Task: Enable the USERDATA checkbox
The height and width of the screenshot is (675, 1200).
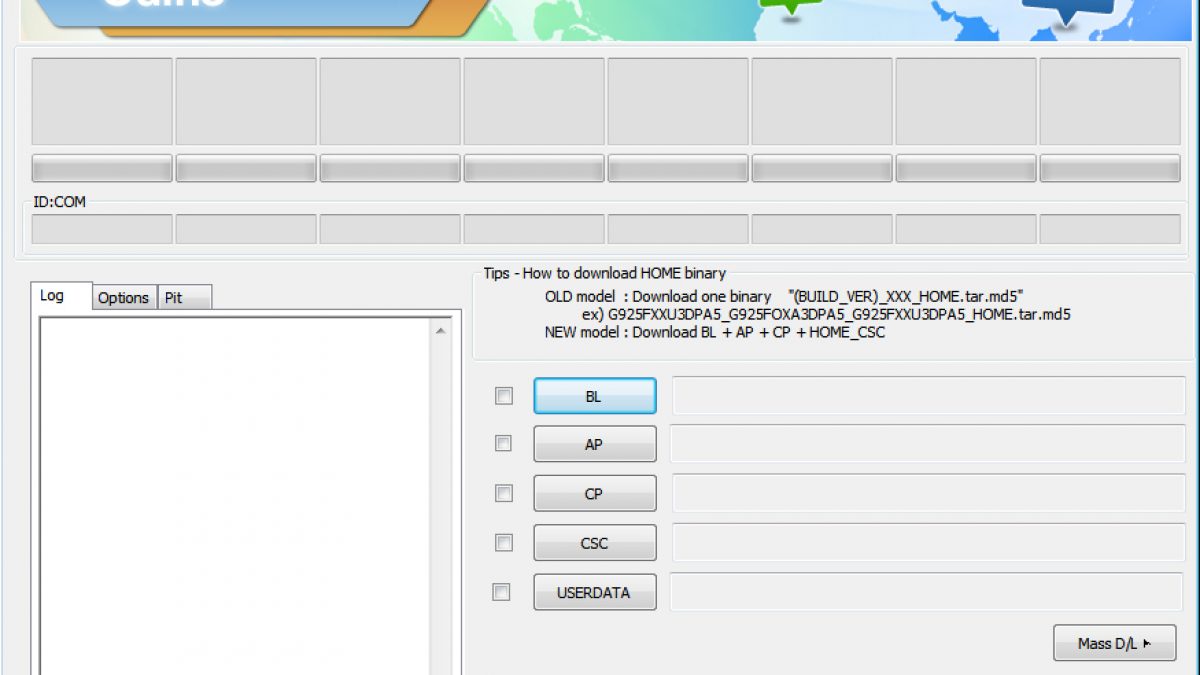Action: 501,592
